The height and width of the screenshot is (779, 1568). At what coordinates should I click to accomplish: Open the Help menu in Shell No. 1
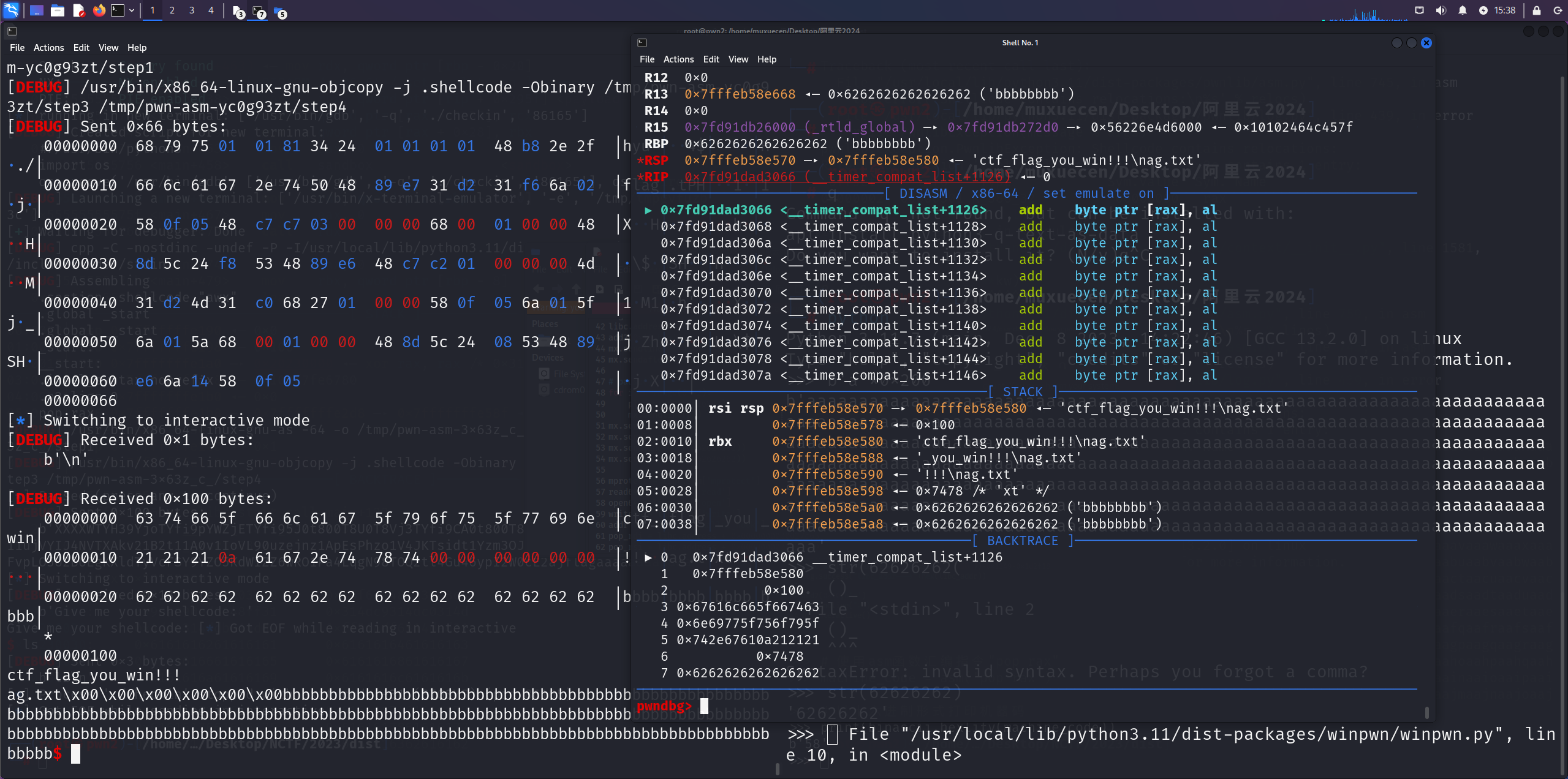[x=765, y=59]
